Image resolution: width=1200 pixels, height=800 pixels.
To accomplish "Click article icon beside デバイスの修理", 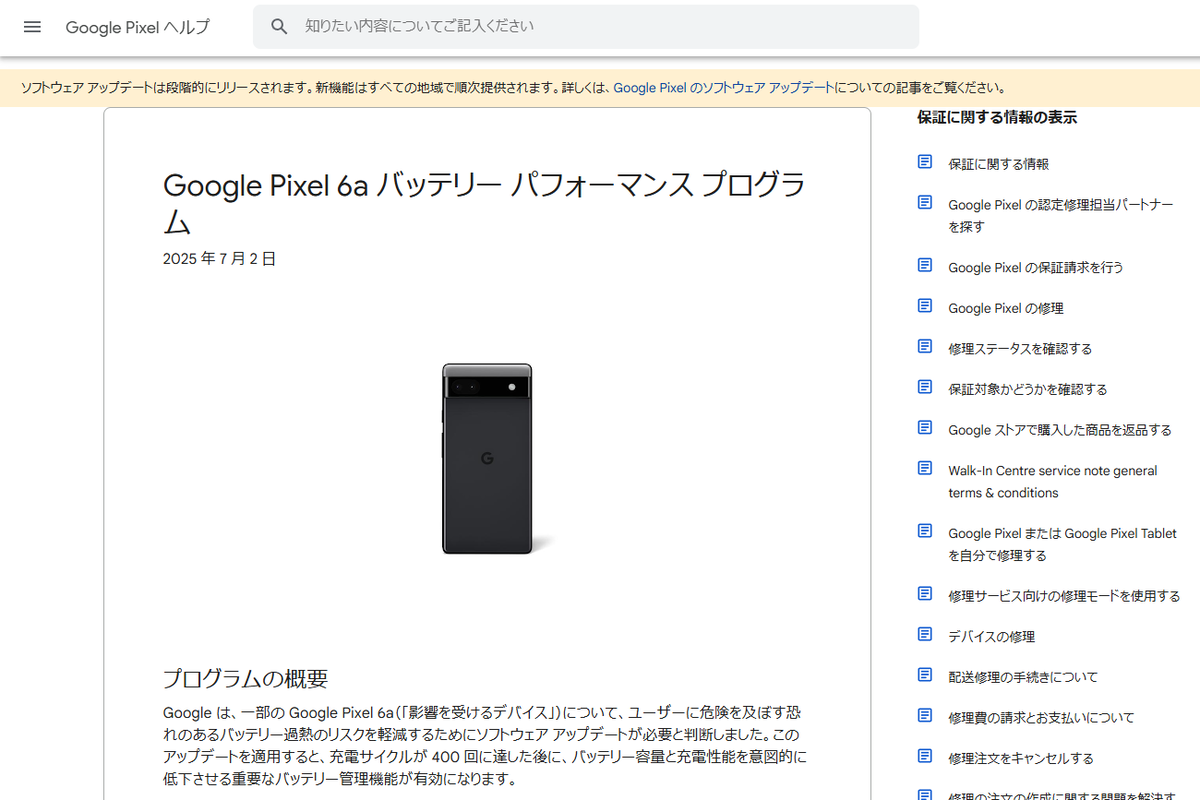I will pyautogui.click(x=925, y=634).
